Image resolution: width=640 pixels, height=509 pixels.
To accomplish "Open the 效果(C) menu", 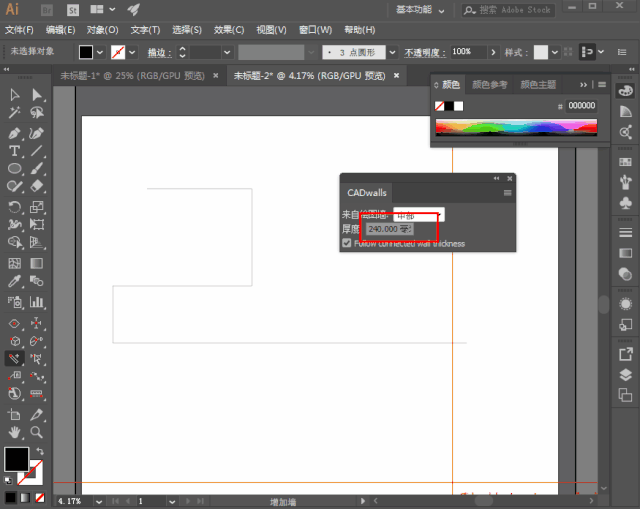I will tap(229, 30).
